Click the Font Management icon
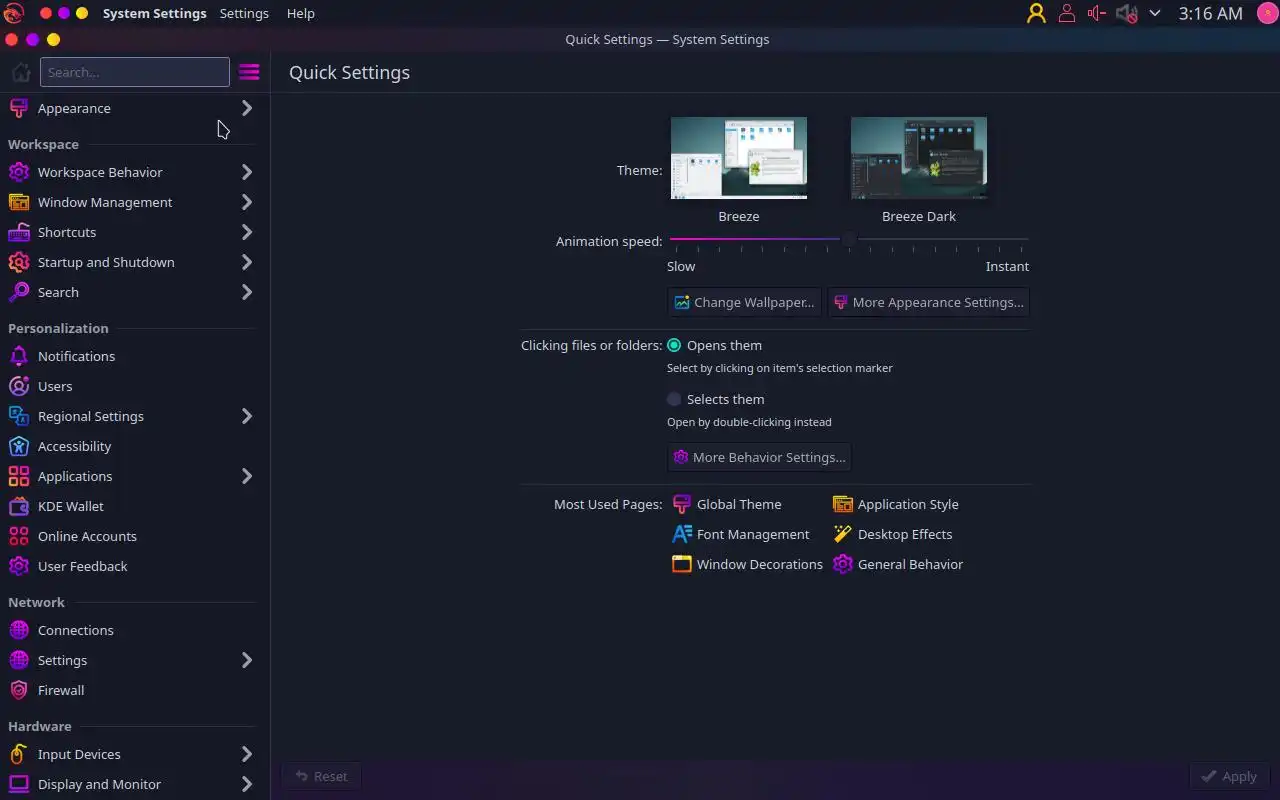This screenshot has width=1280, height=800. [x=682, y=534]
